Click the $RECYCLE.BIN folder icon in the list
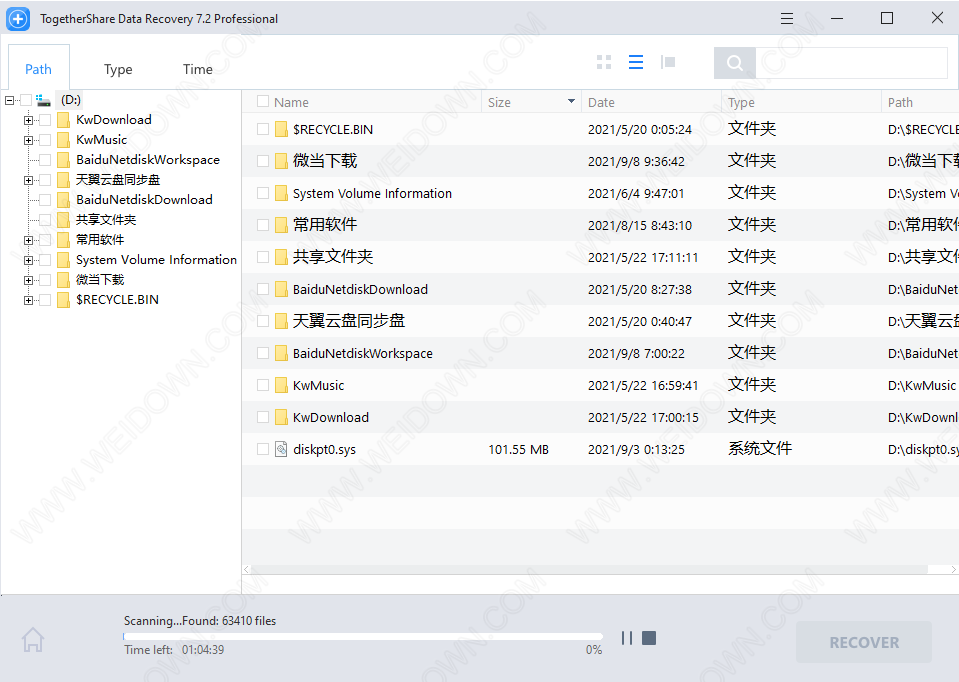 coord(281,129)
